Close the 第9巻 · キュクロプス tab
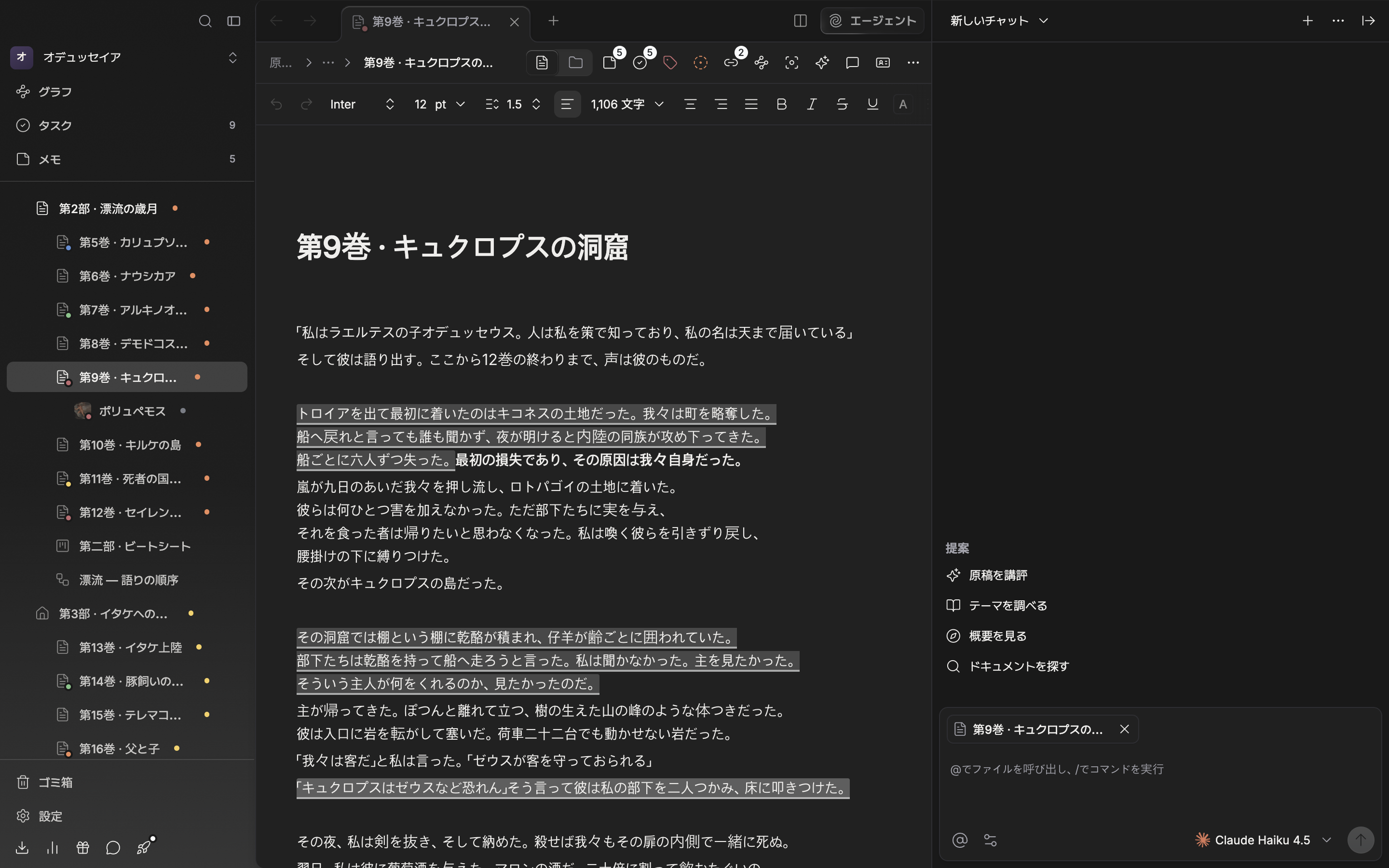Image resolution: width=1389 pixels, height=868 pixels. point(514,22)
